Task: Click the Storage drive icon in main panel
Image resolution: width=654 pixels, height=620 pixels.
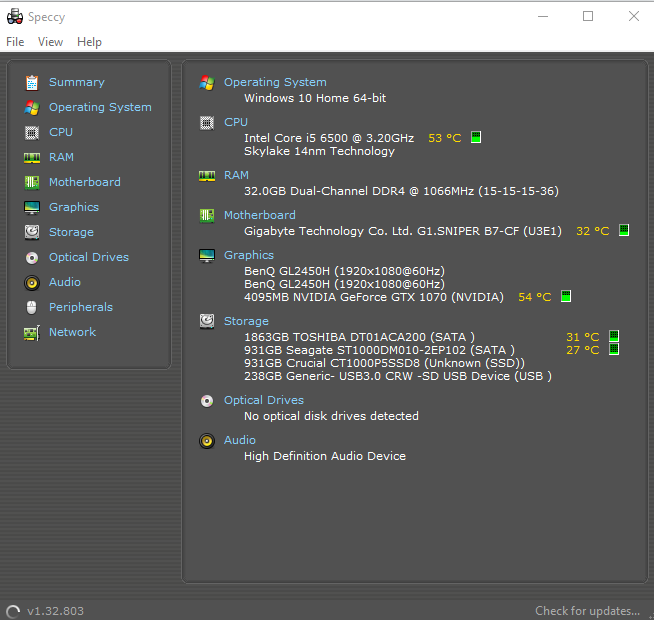Action: pyautogui.click(x=207, y=321)
